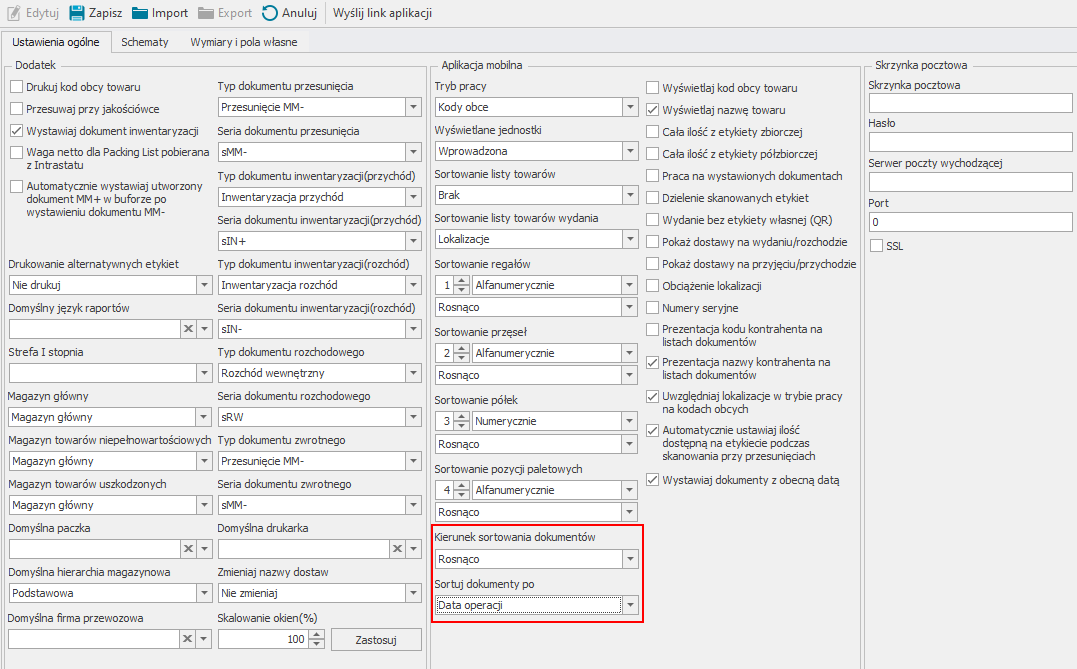1077x669 pixels.
Task: Click the Edytuj pencil icon
Action: 16,13
